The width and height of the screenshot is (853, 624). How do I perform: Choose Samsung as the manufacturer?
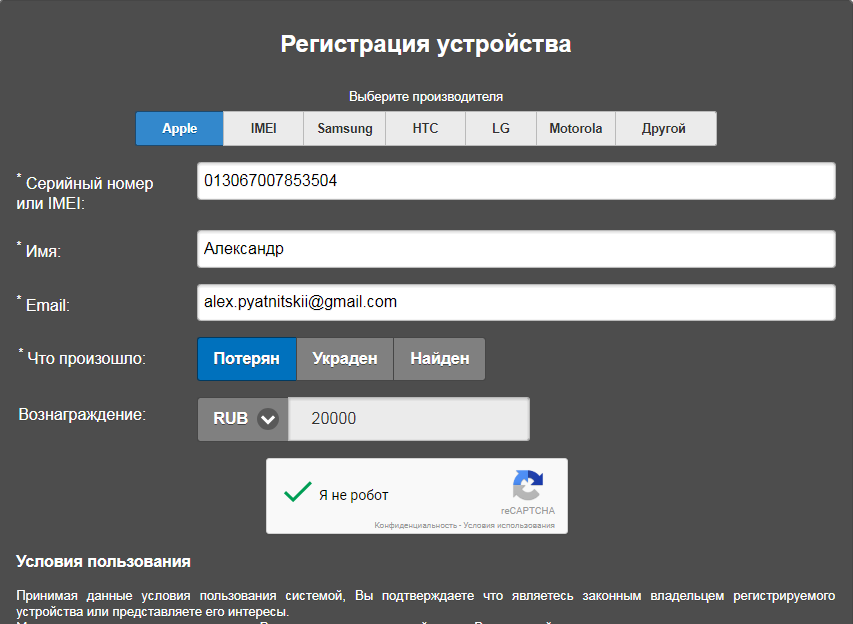[345, 128]
